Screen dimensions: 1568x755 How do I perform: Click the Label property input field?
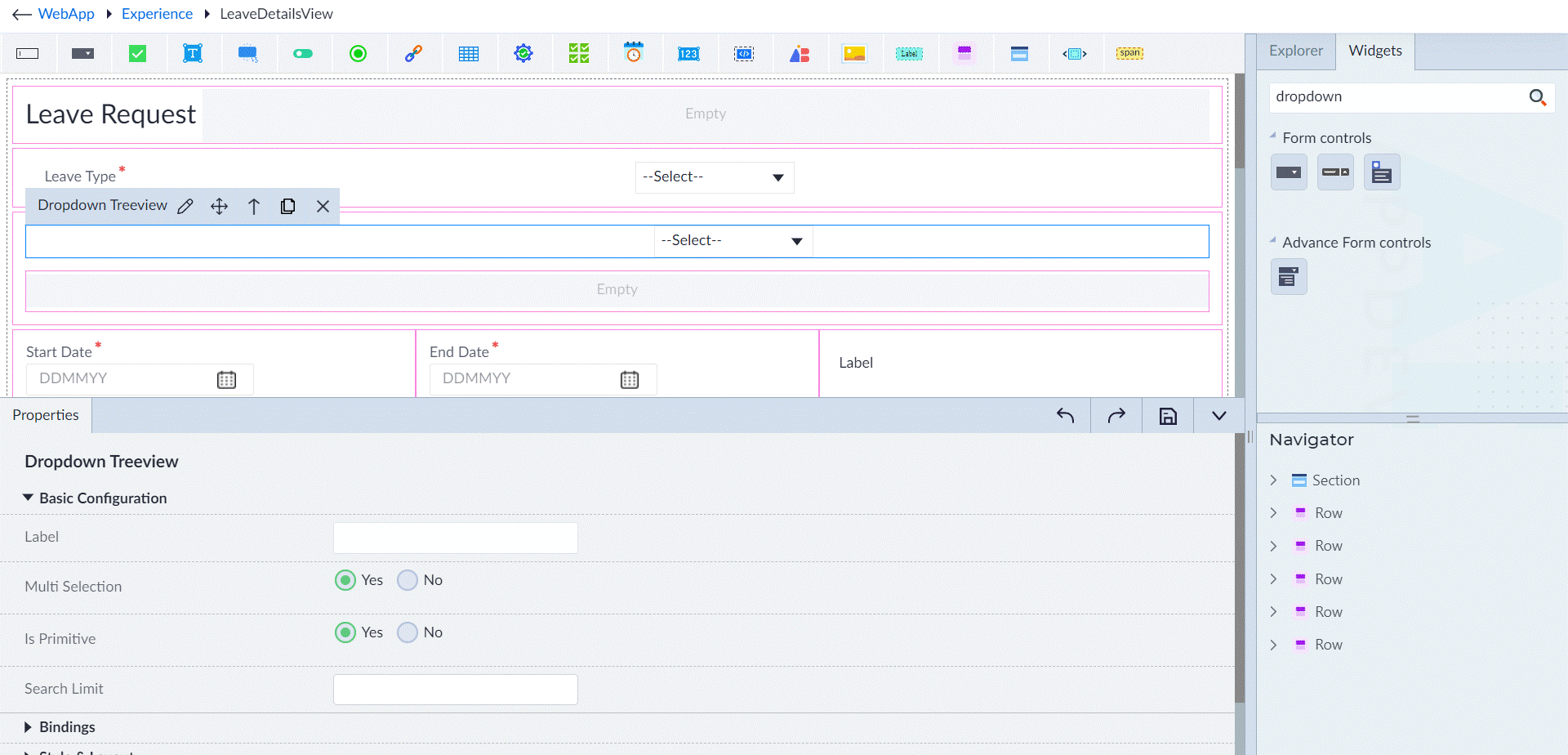click(x=456, y=538)
